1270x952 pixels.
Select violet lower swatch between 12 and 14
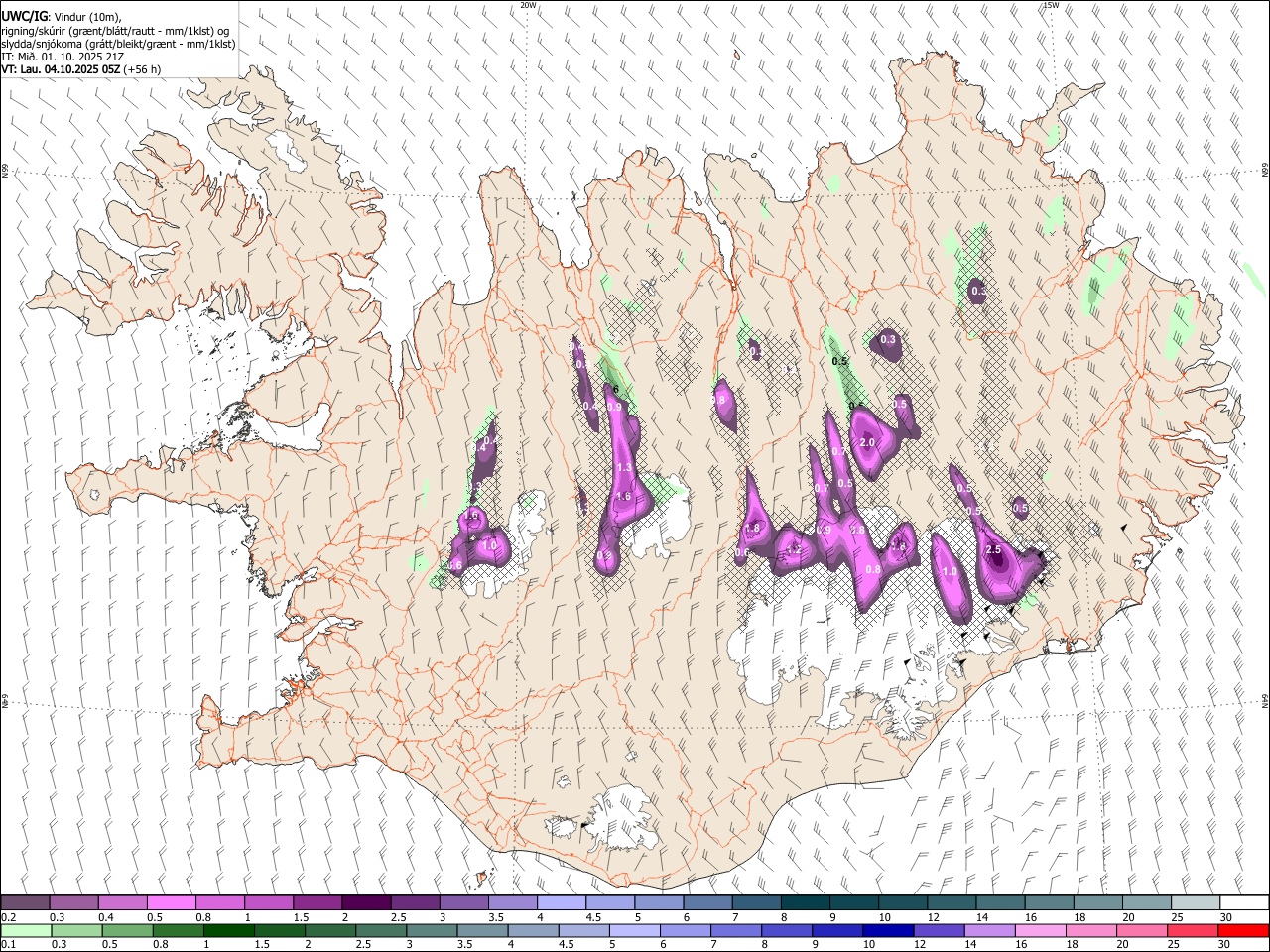pos(939,930)
